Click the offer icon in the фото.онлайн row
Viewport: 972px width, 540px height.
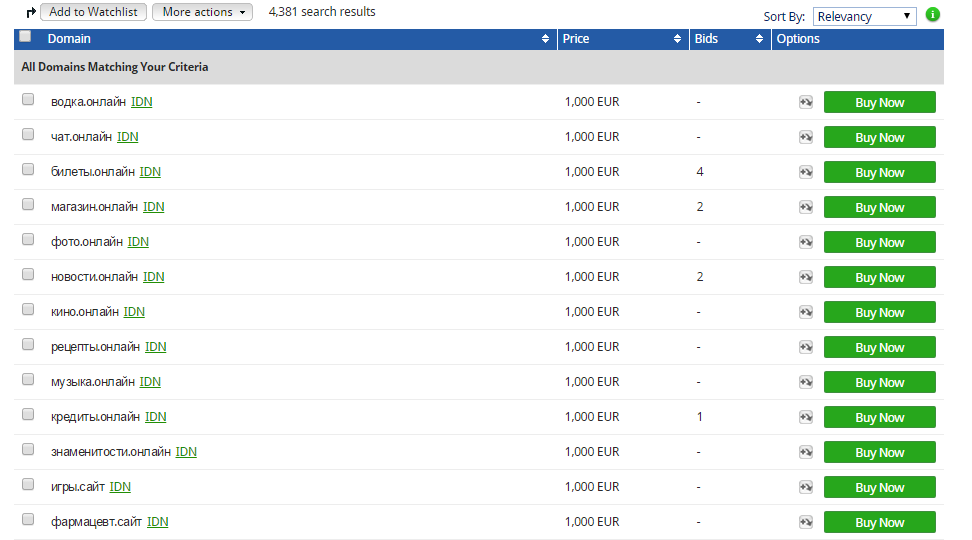tap(805, 242)
